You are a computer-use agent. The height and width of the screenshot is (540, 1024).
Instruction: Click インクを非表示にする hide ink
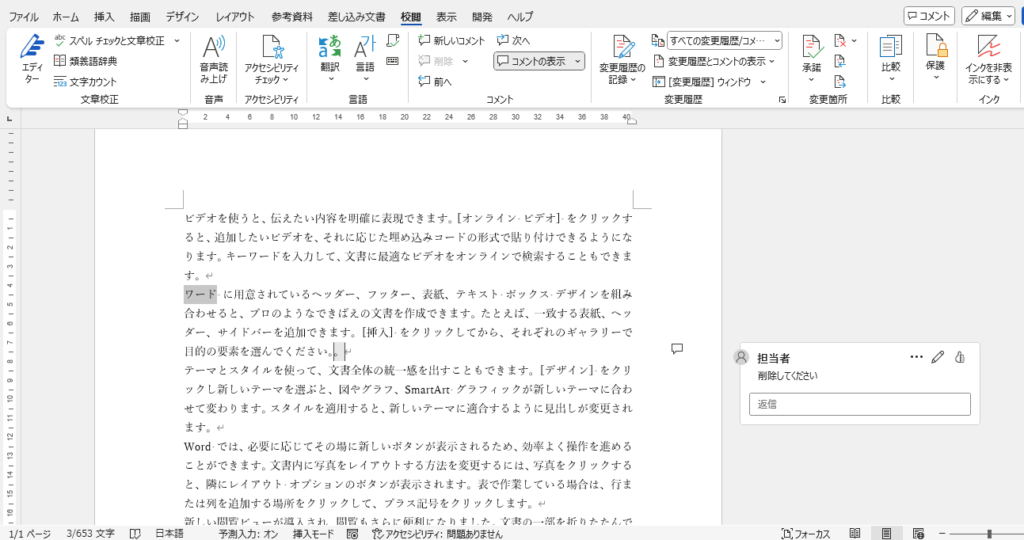[x=989, y=59]
